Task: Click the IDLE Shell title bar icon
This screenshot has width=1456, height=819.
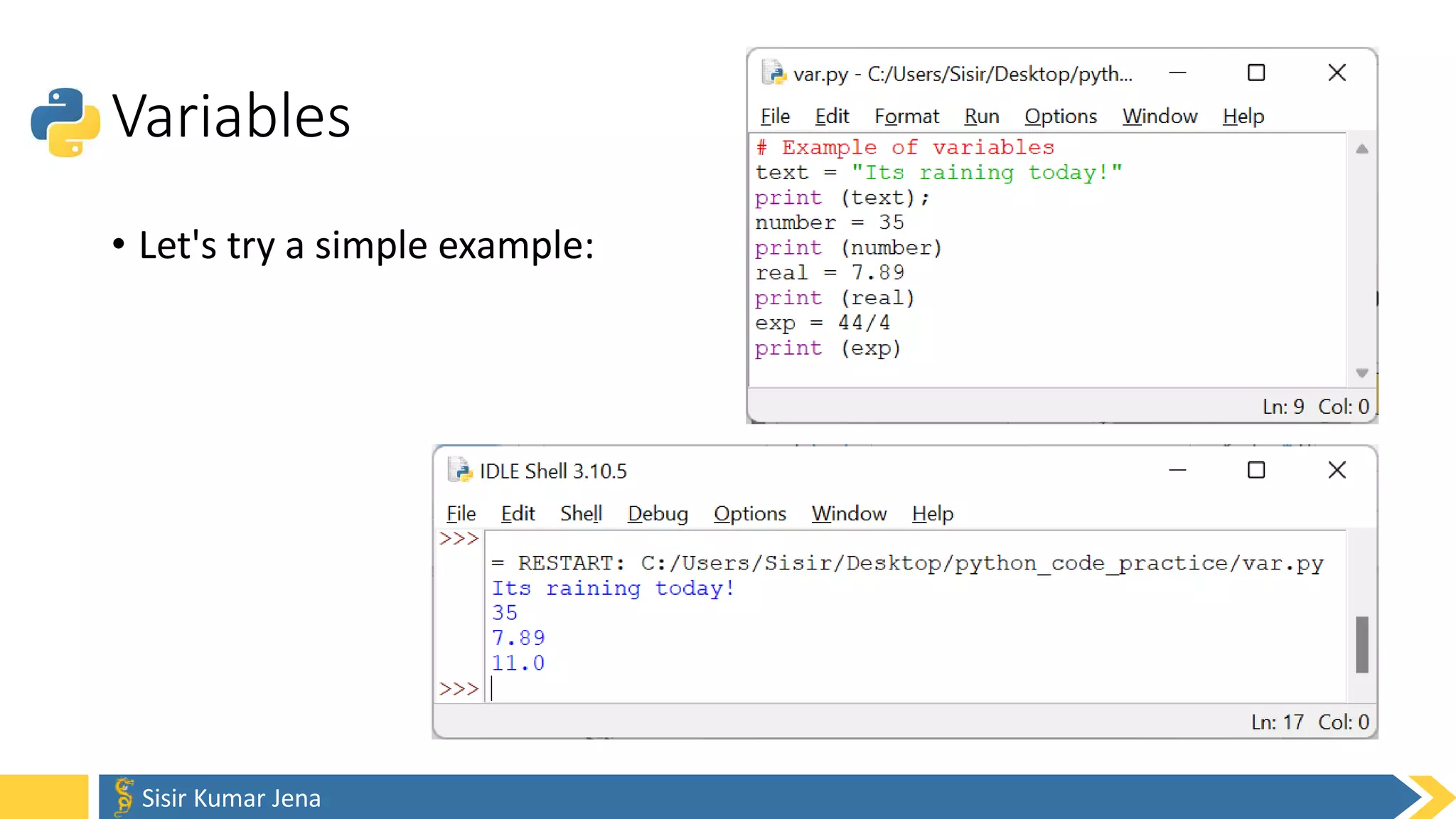Action: (460, 471)
